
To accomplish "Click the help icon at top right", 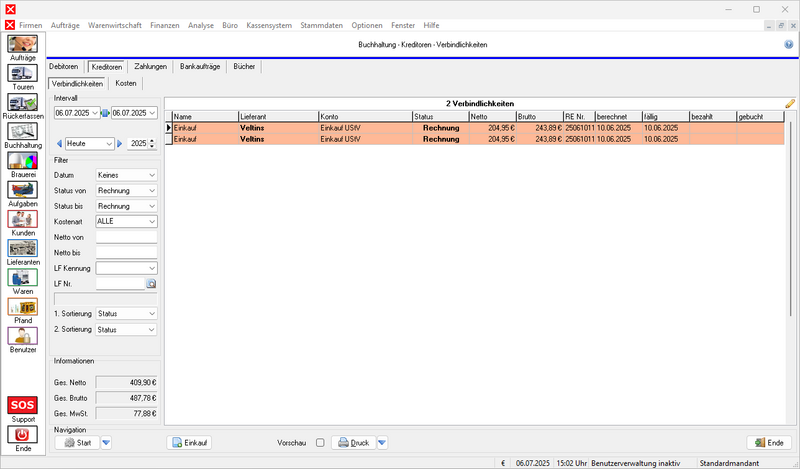I will [788, 45].
